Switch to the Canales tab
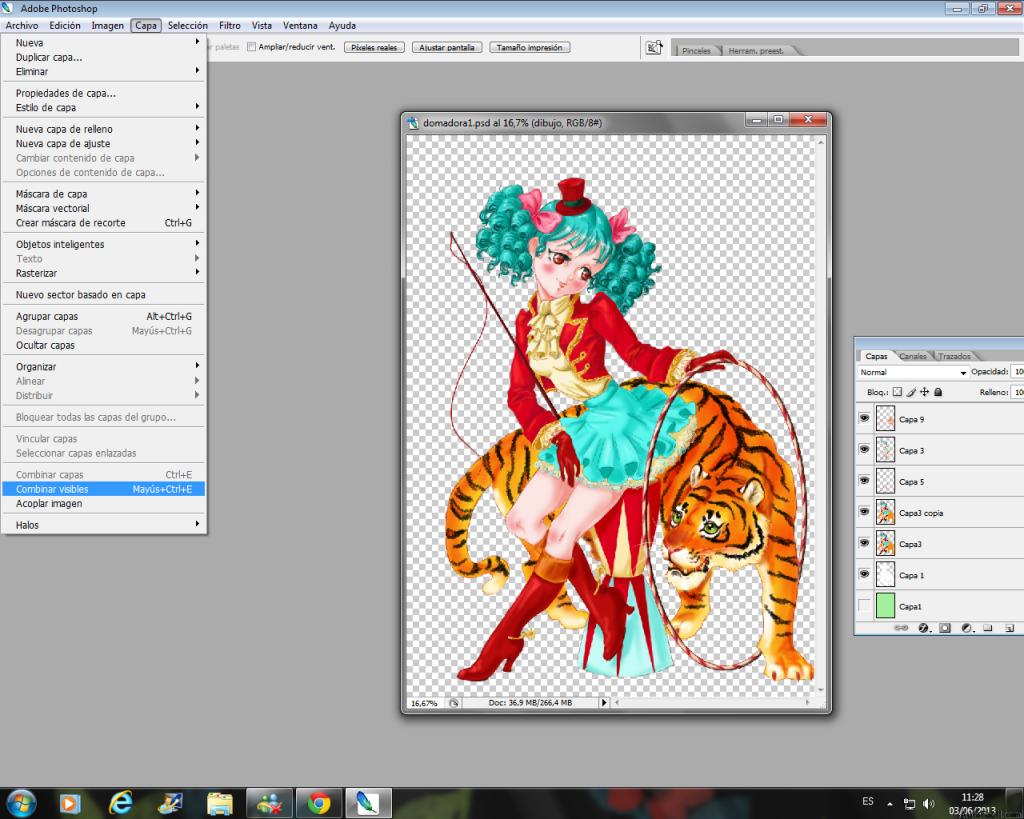Screen dimensions: 1024x819 click(x=913, y=356)
